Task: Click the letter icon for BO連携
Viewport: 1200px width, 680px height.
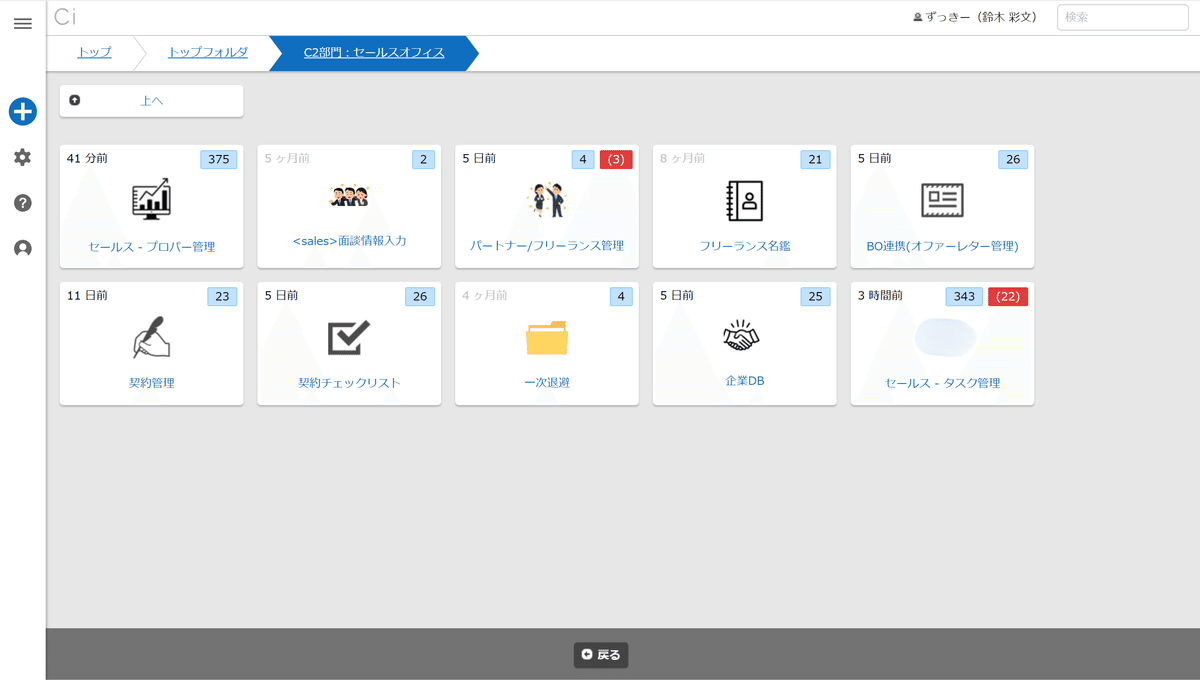Action: tap(942, 200)
